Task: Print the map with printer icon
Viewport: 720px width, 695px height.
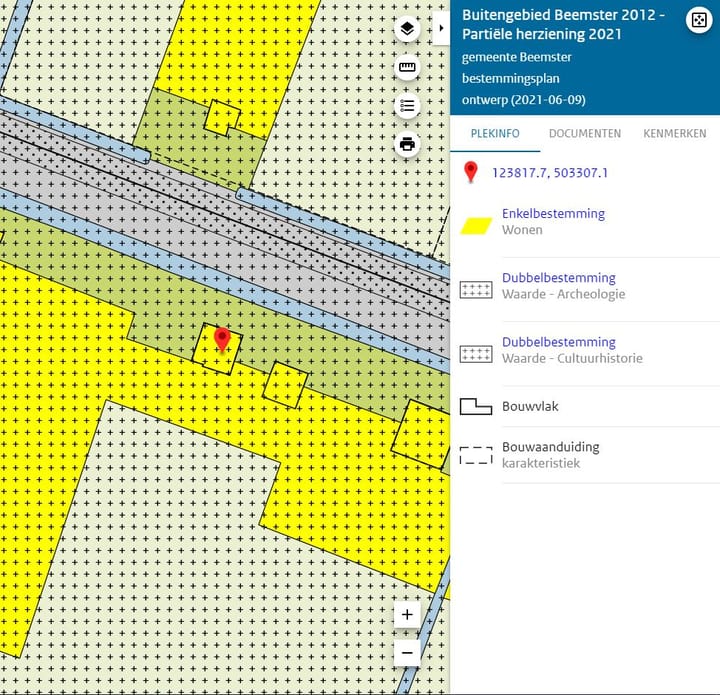Action: pos(407,144)
